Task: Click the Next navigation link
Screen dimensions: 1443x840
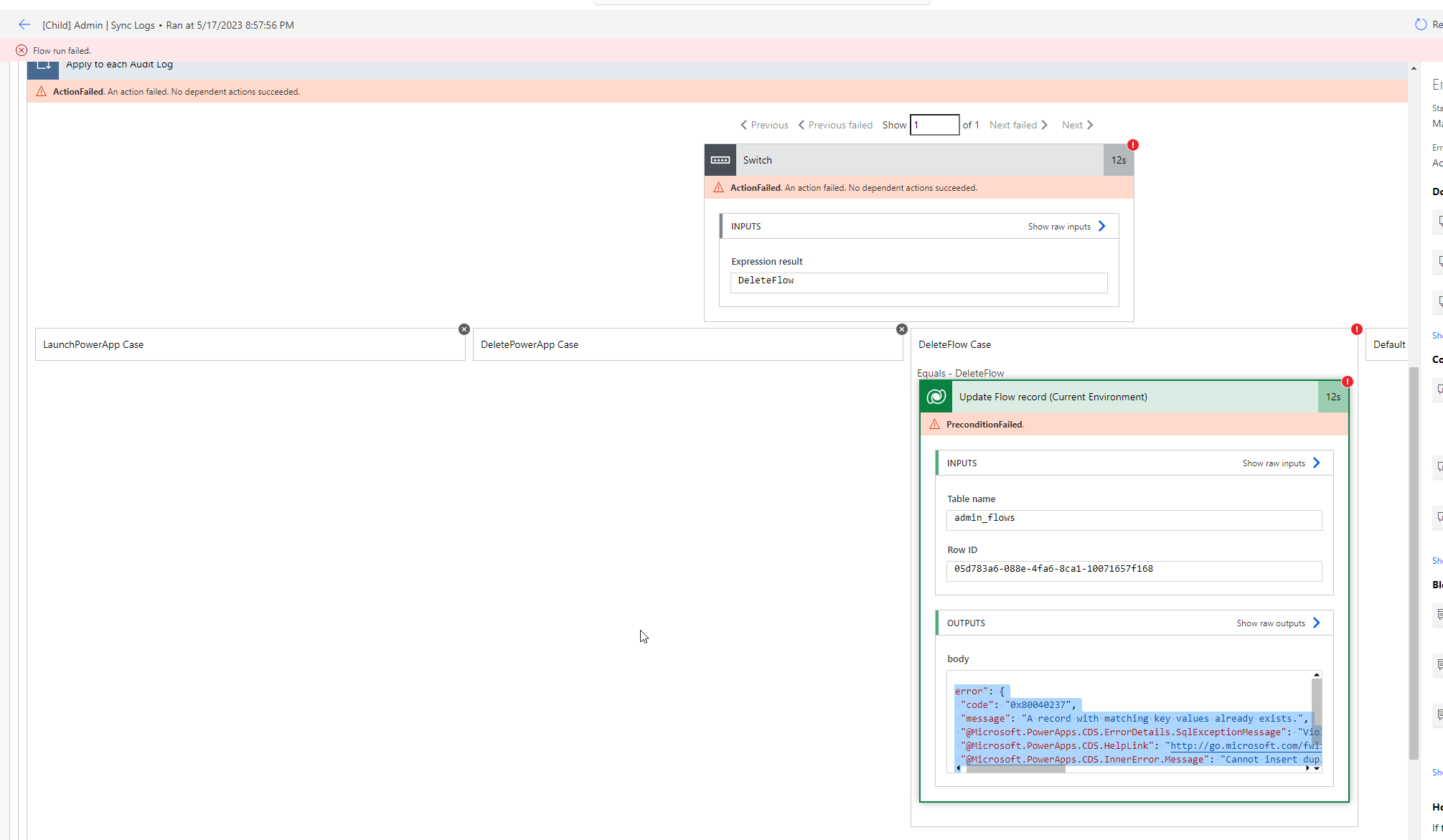Action: (x=1077, y=124)
